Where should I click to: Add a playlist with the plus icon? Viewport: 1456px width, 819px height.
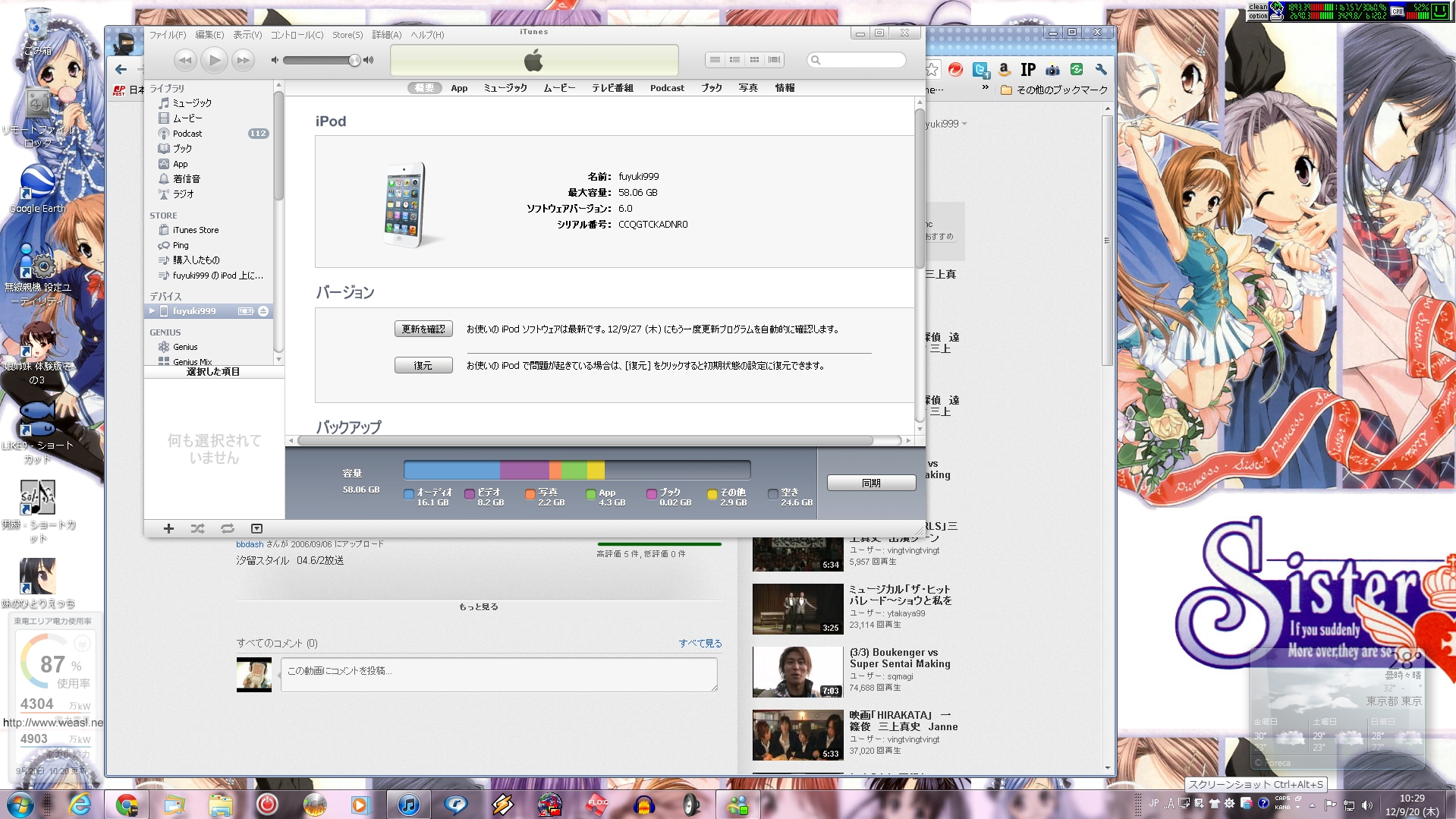click(168, 528)
